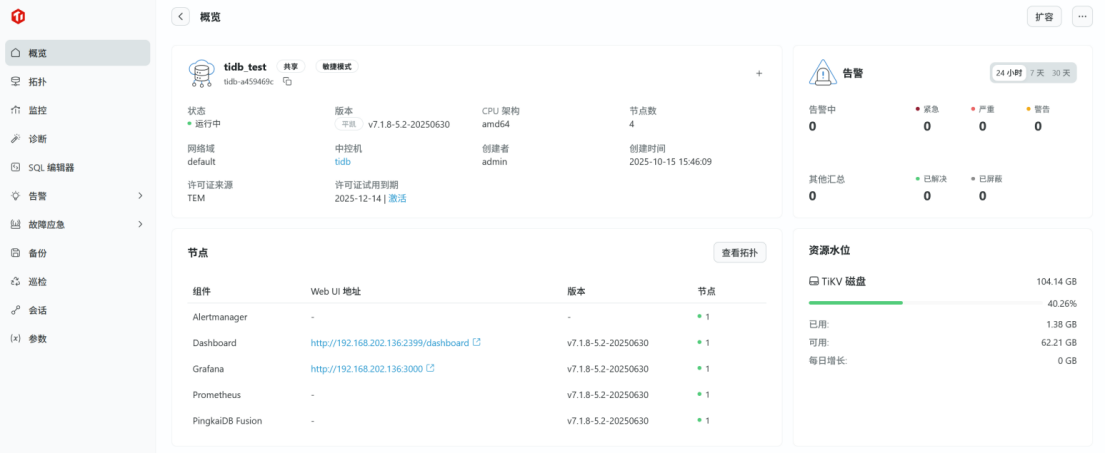1106x454 pixels.
Task: Click the 激活 license activation link
Action: click(x=397, y=199)
